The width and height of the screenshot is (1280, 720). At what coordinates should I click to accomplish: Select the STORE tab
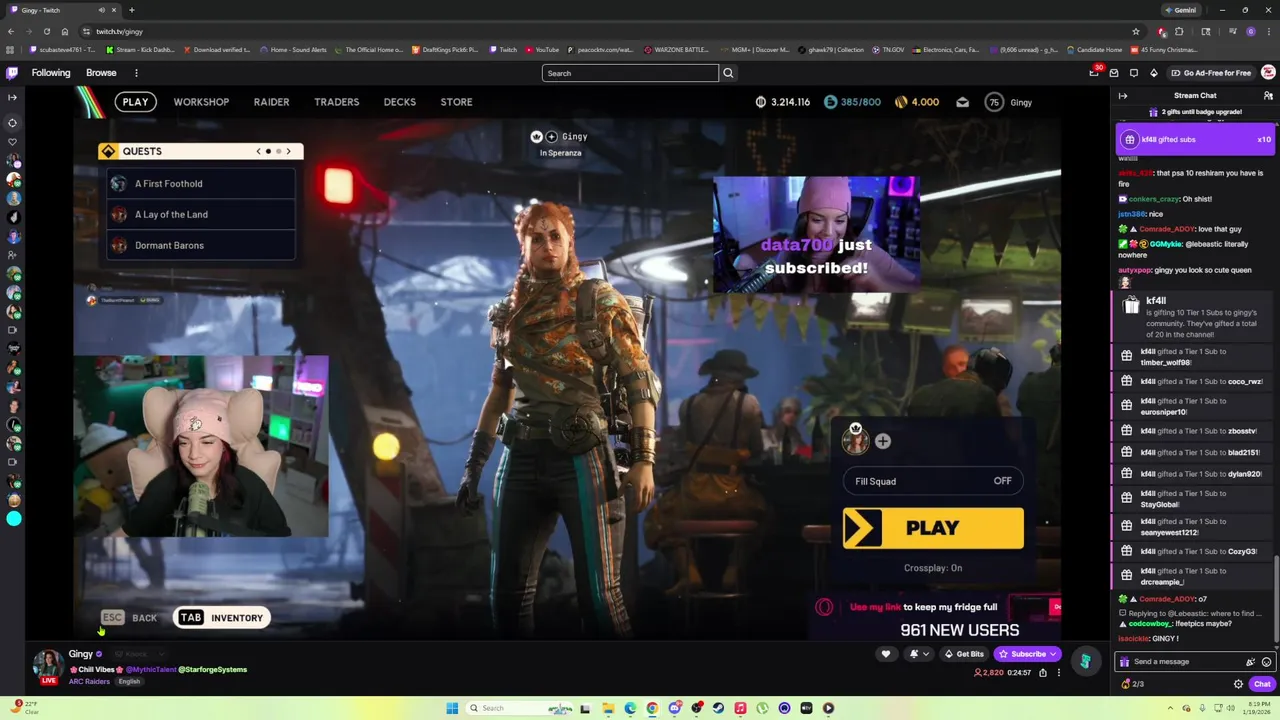(456, 102)
